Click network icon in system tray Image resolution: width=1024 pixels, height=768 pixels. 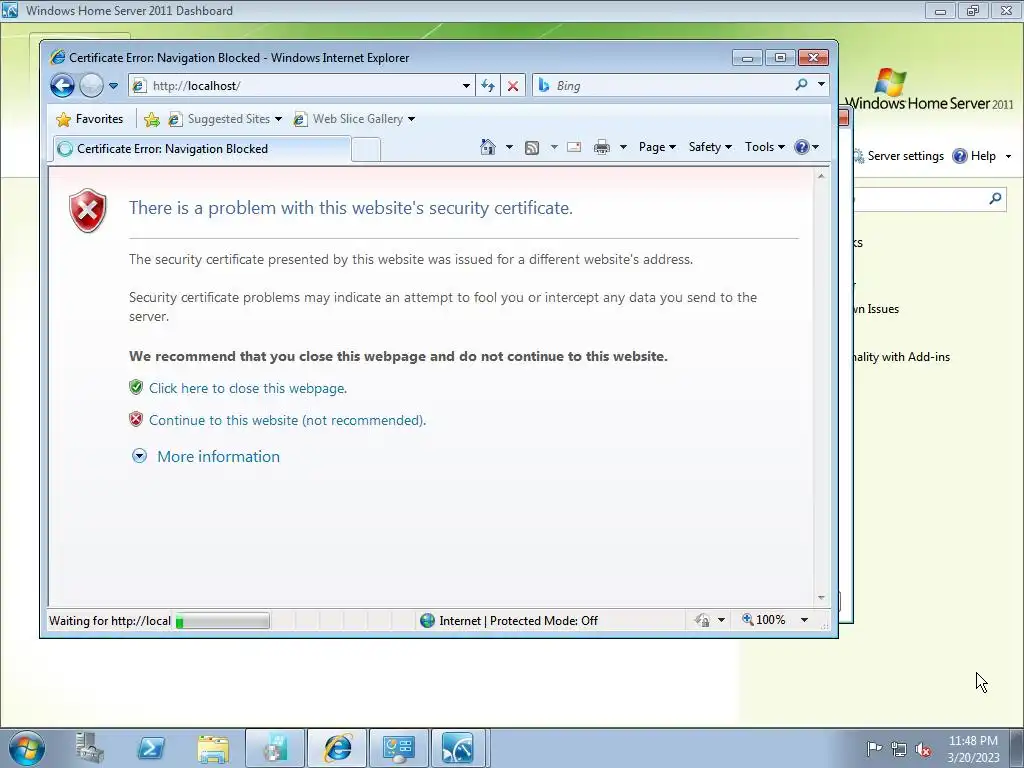(x=899, y=749)
